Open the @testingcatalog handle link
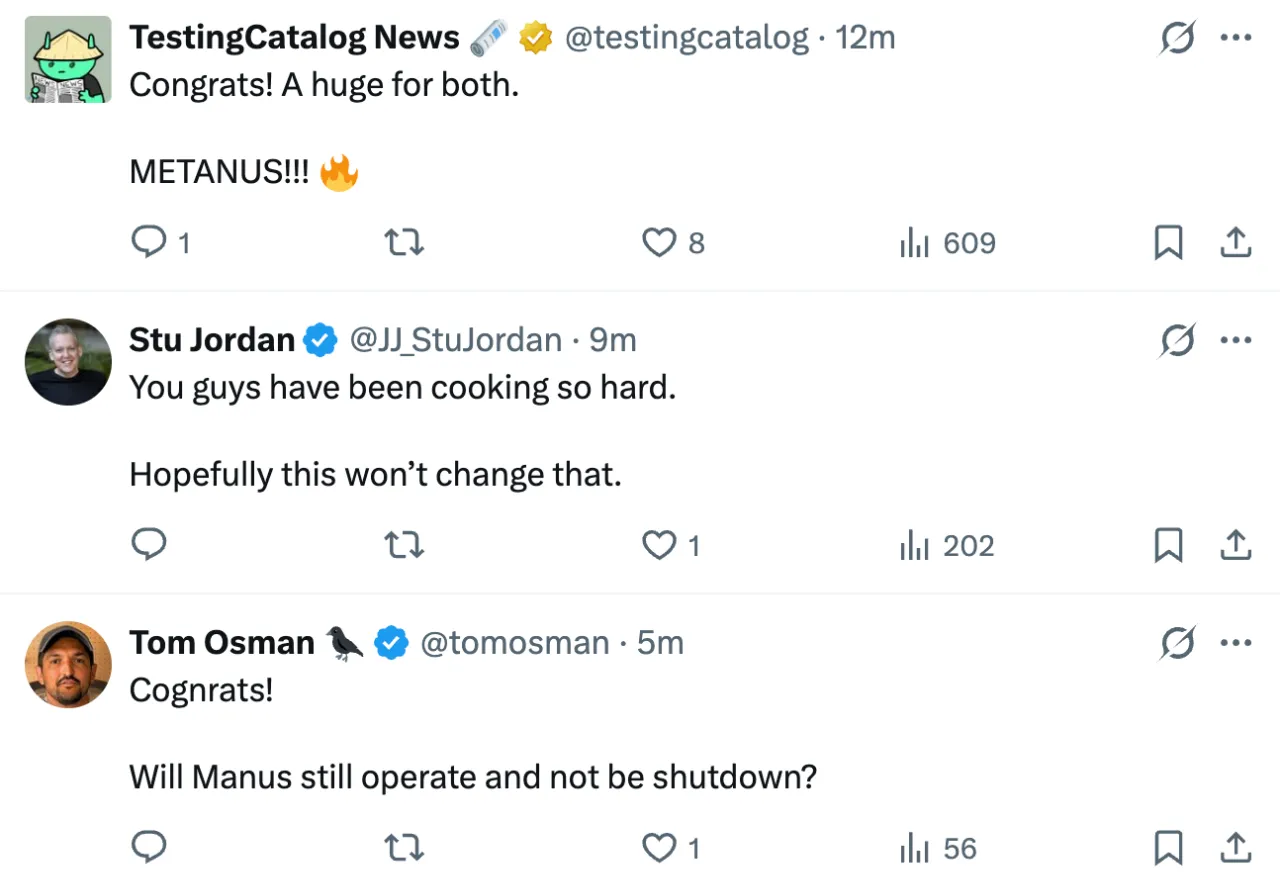 click(x=686, y=38)
